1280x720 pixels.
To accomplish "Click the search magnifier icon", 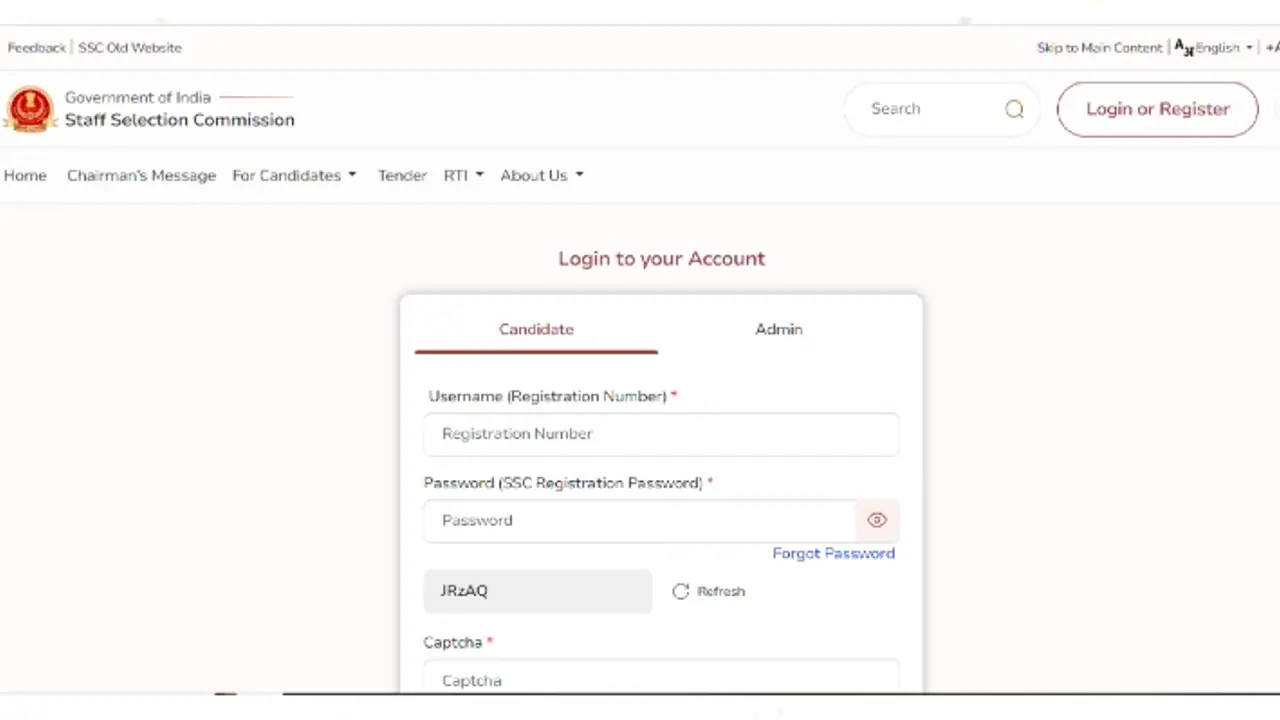I will (1014, 109).
